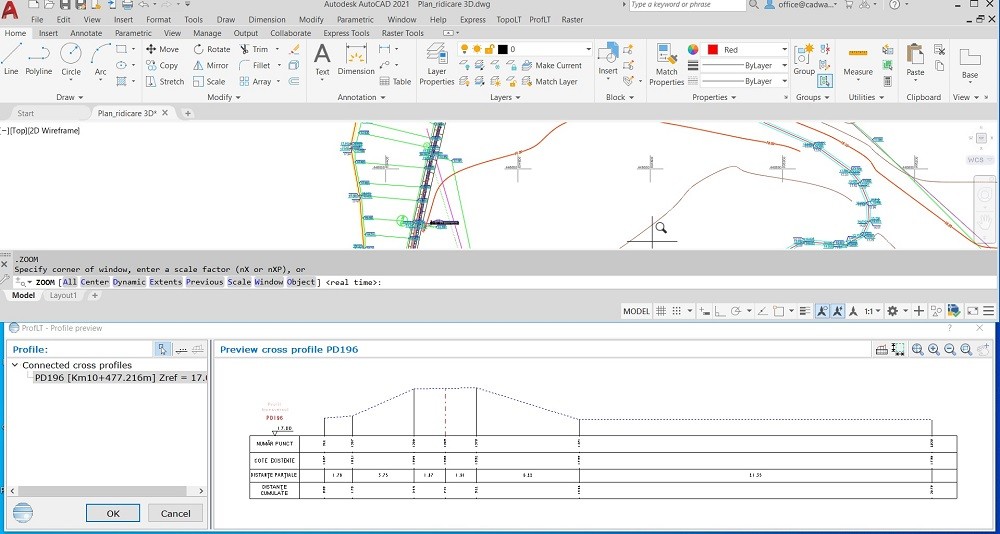Toggle drawing grid display in status bar

coord(661,311)
